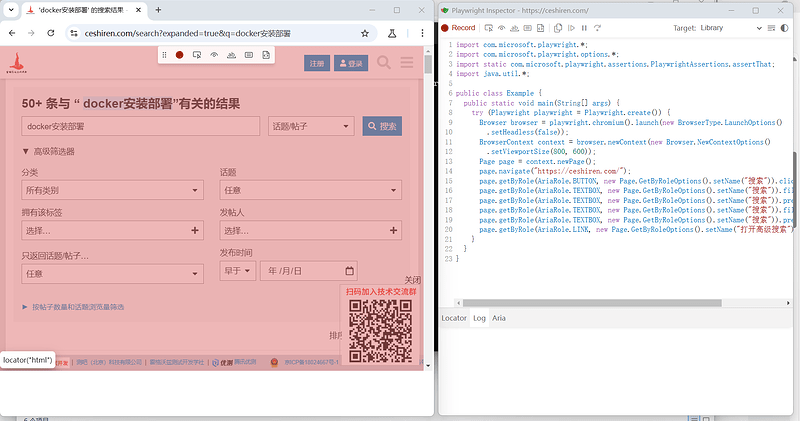The height and width of the screenshot is (421, 800).
Task: Open the 话题/帖子 search type dropdown
Action: [311, 126]
